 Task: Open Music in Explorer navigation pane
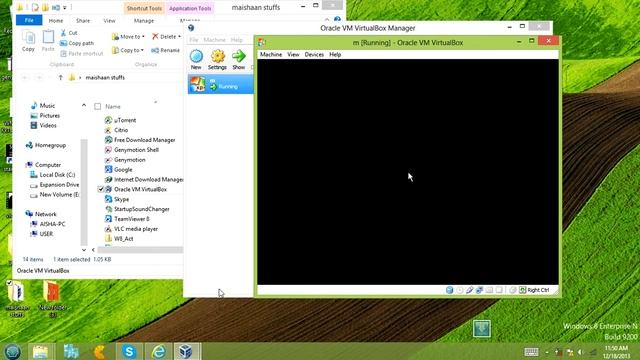[x=43, y=106]
